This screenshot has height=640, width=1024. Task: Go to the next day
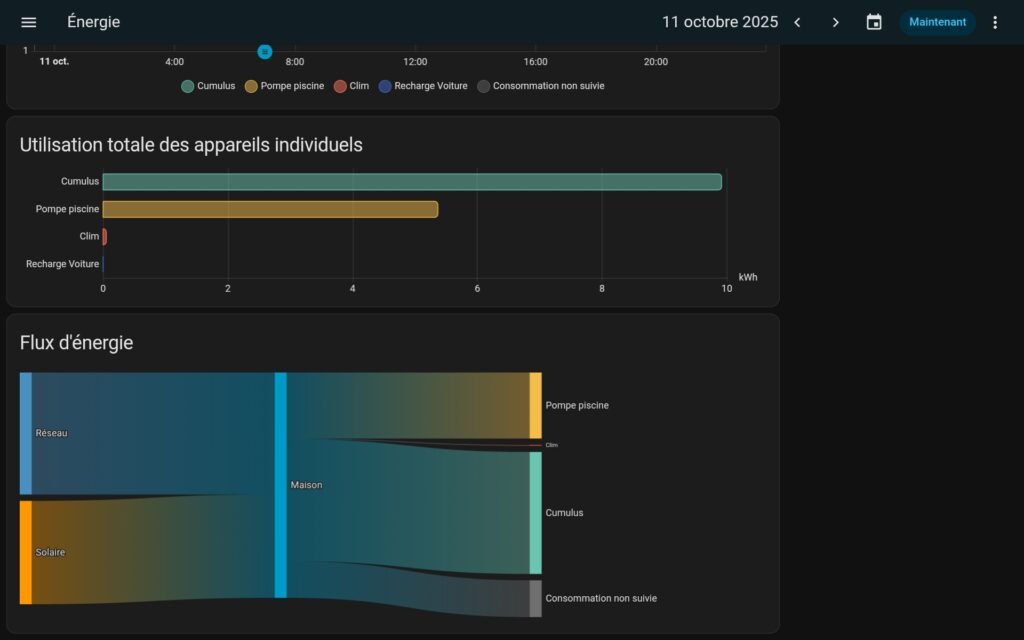(836, 22)
